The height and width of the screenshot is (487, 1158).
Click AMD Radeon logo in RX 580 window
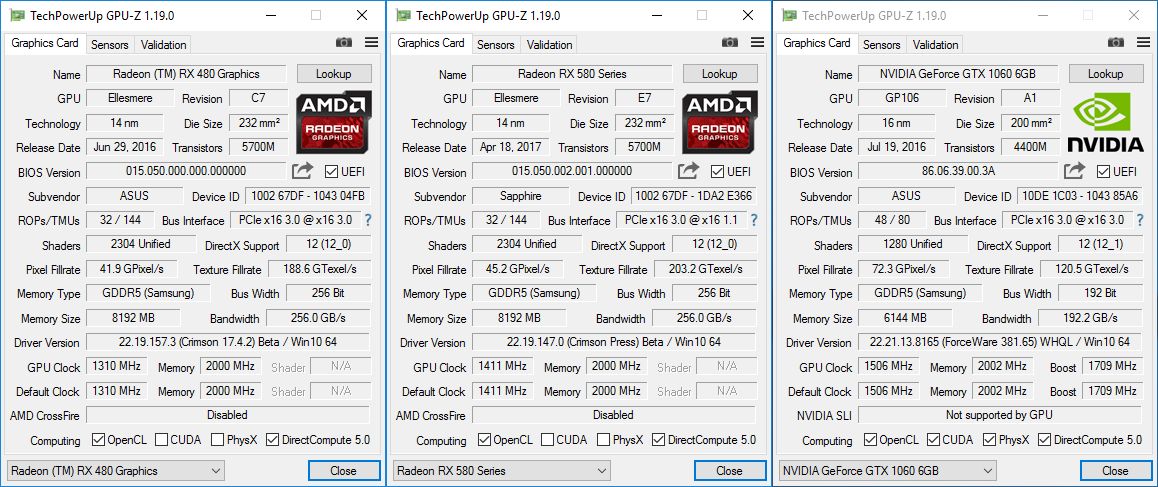coord(720,122)
